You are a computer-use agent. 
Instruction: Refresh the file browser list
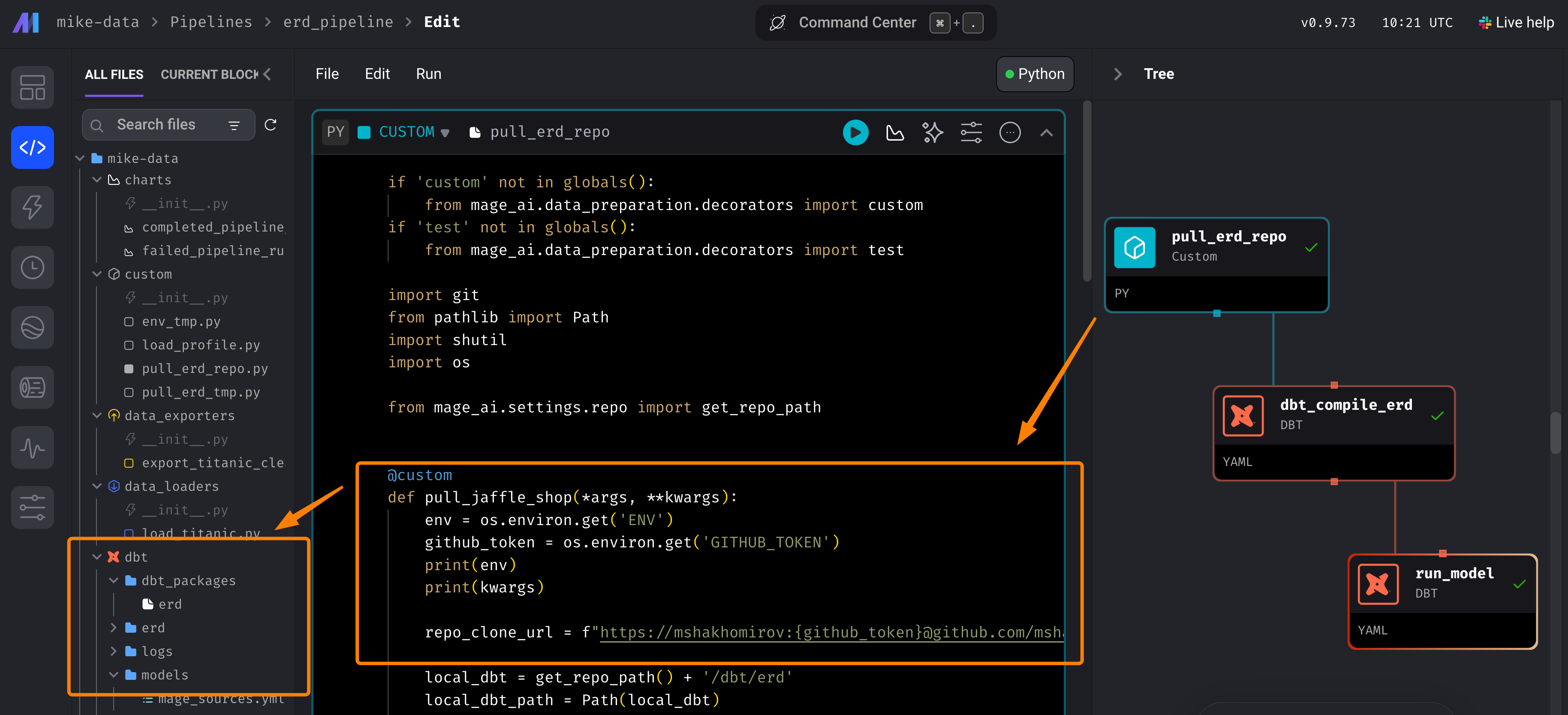pos(271,125)
